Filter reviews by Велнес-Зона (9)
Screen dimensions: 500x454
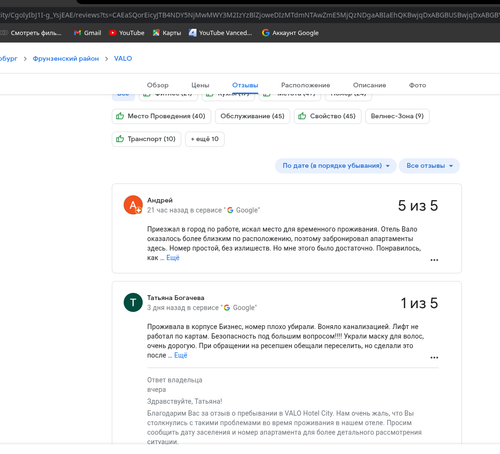pos(397,116)
